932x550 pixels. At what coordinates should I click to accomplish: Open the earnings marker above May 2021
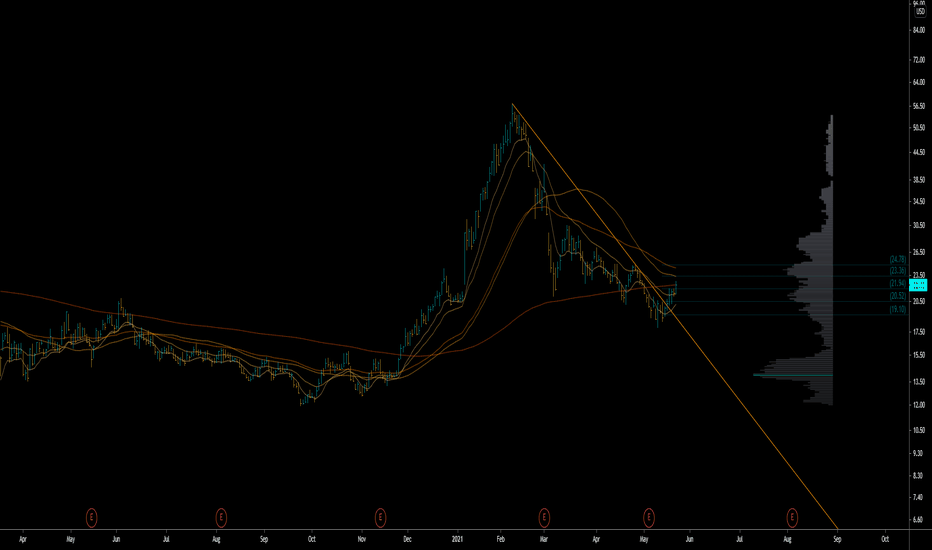pos(649,517)
